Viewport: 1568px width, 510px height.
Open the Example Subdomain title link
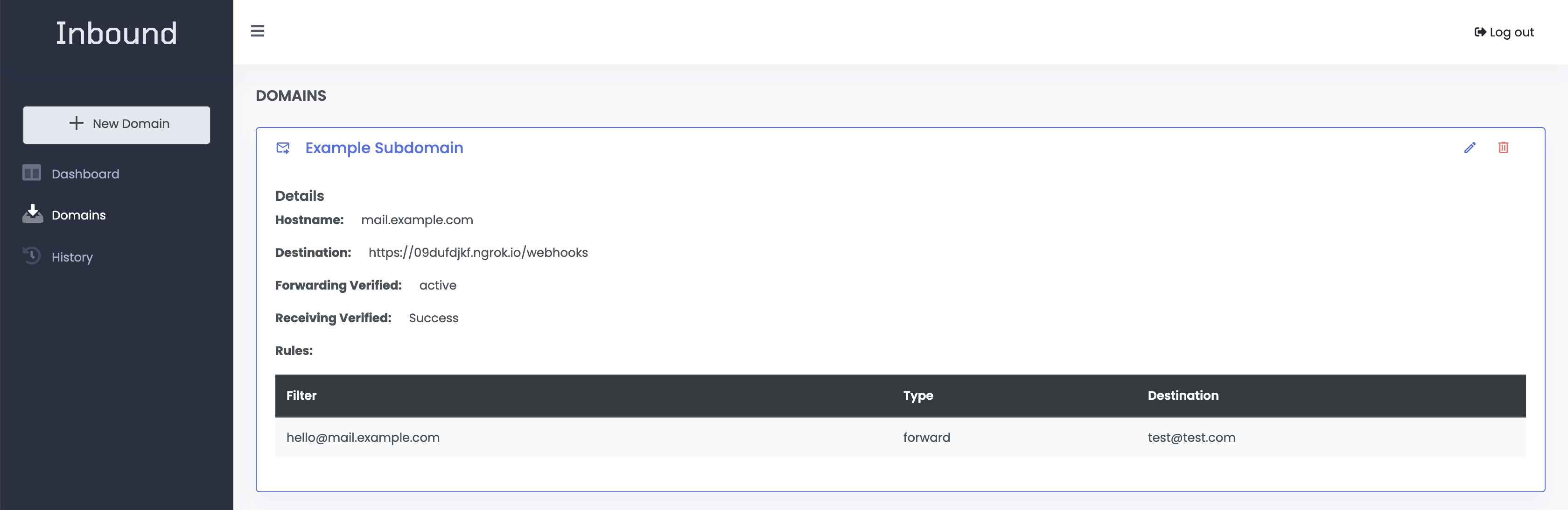click(384, 148)
